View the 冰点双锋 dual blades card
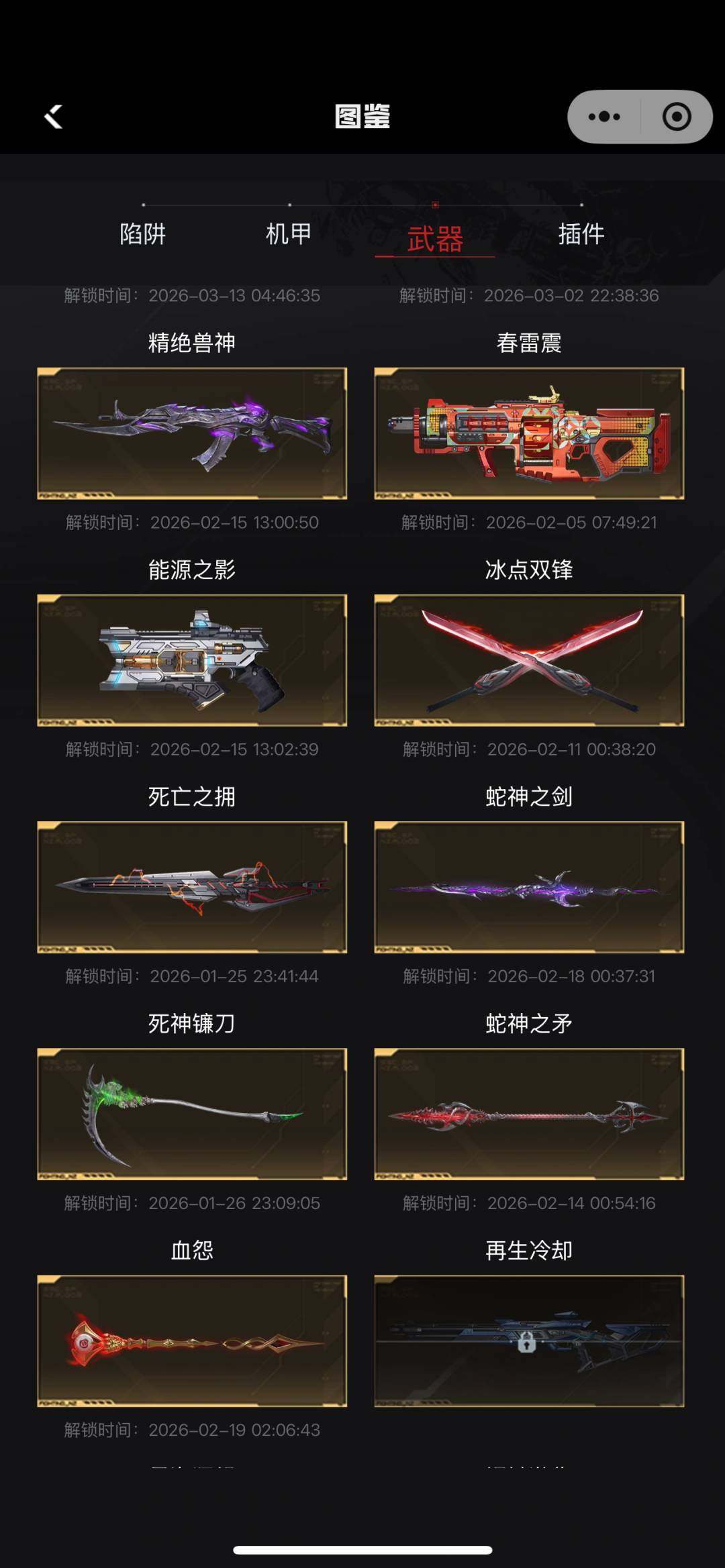This screenshot has width=725, height=1568. pyautogui.click(x=529, y=660)
